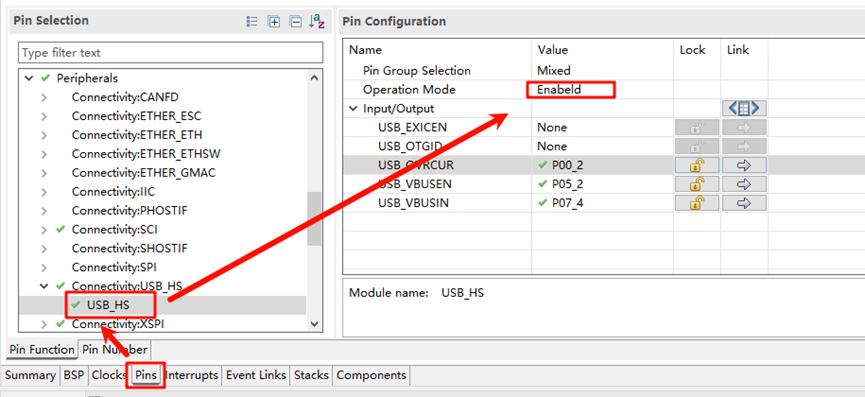
Task: Select the USB_HS tree item
Action: pos(108,305)
